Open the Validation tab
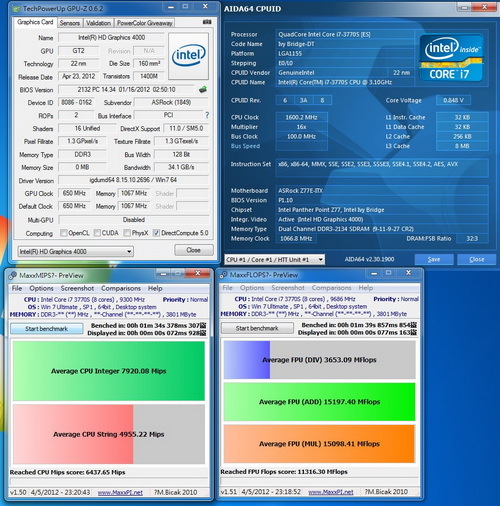This screenshot has height=506, width=500. [98, 23]
